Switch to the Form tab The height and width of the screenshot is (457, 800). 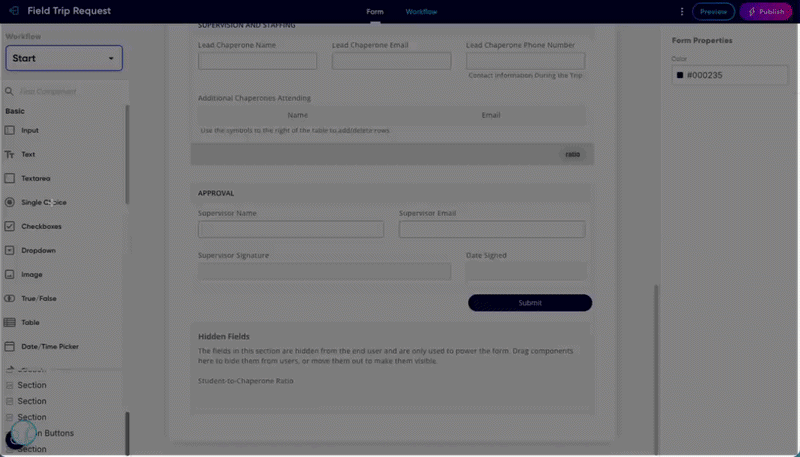click(375, 12)
